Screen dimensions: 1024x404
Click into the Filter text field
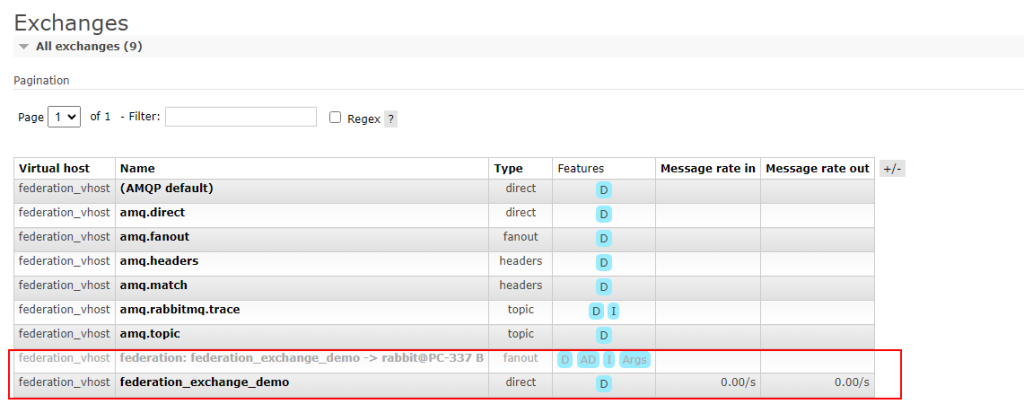click(x=241, y=117)
